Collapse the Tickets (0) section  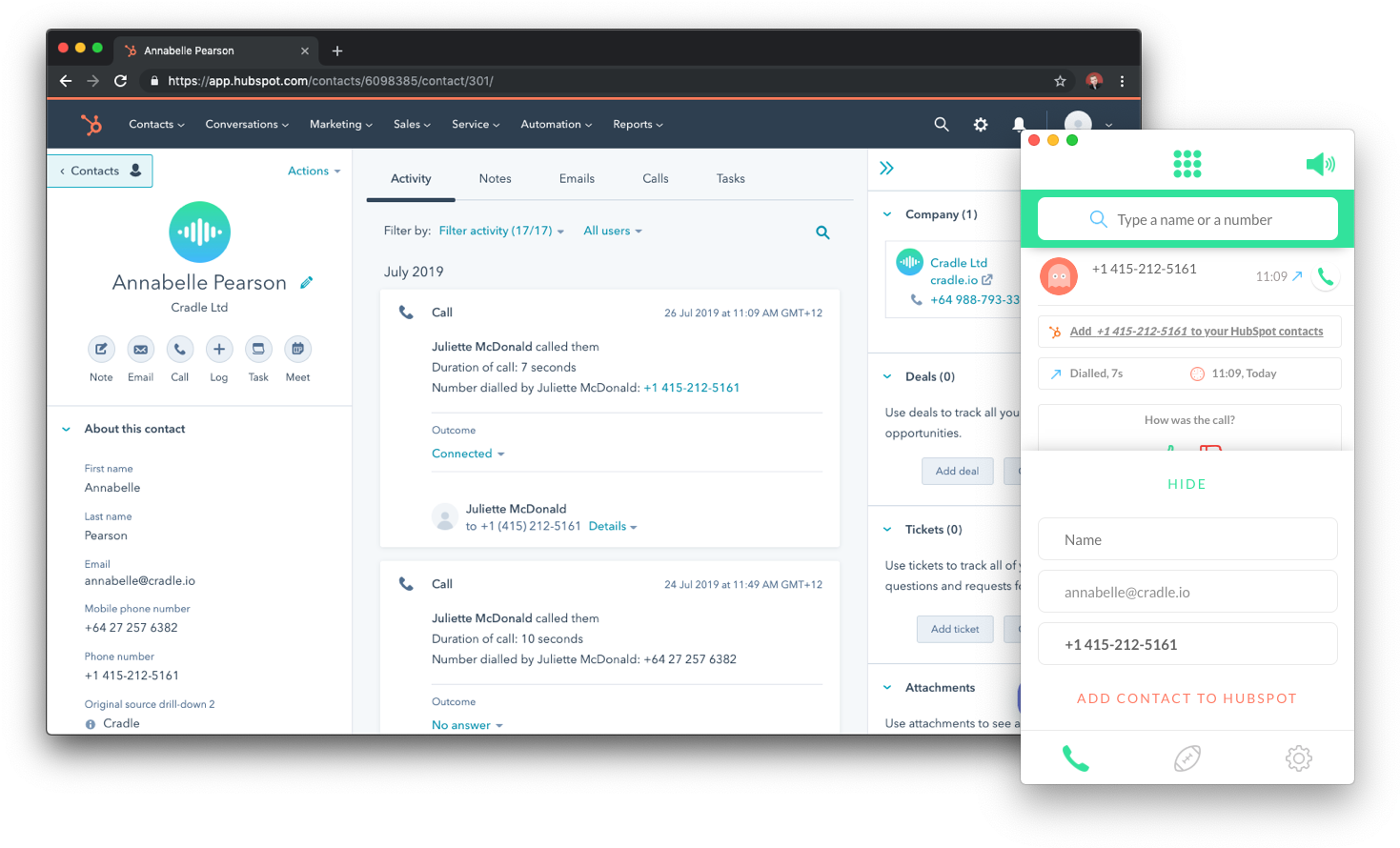pos(887,529)
